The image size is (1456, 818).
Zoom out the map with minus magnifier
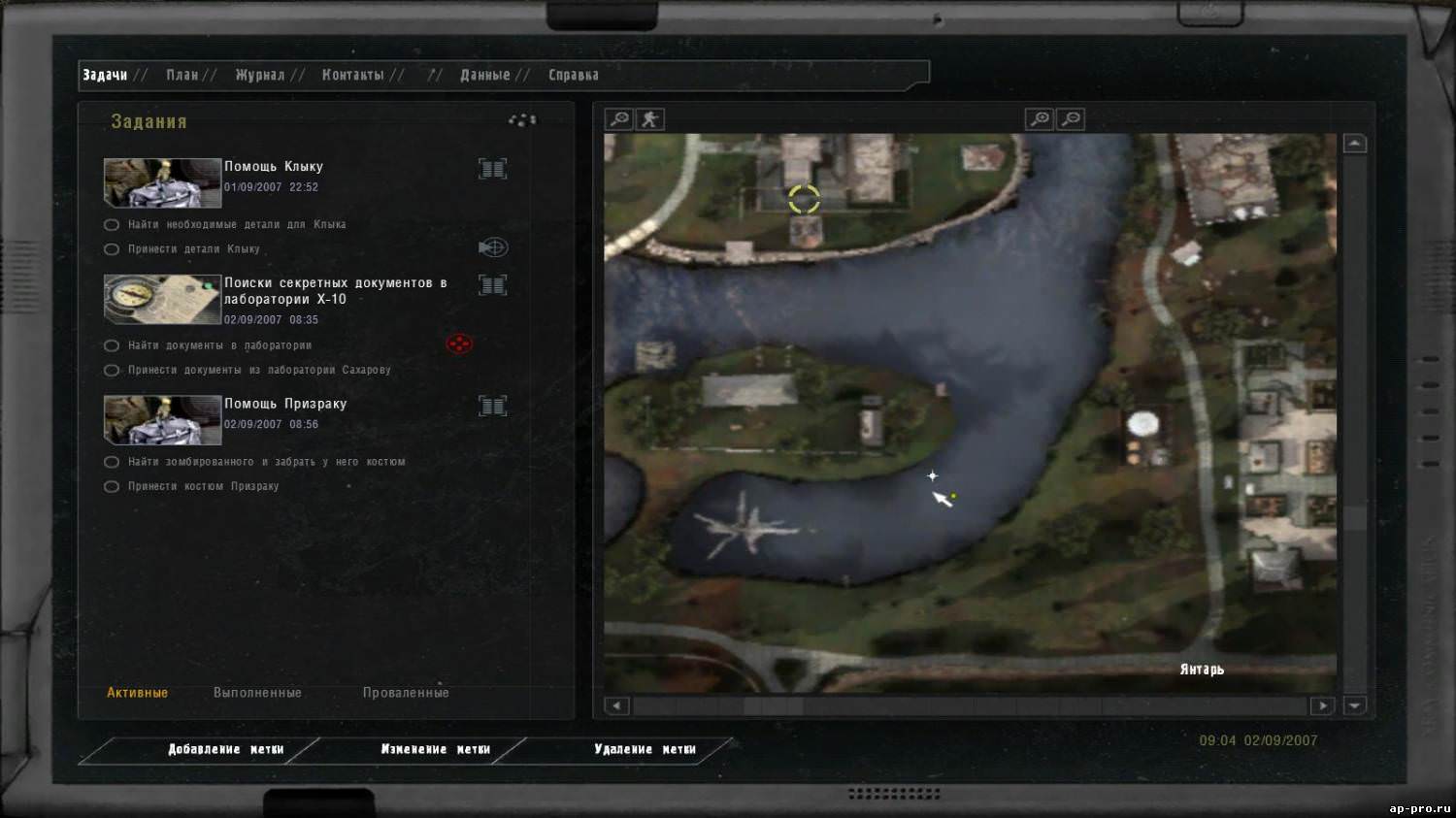(1071, 119)
